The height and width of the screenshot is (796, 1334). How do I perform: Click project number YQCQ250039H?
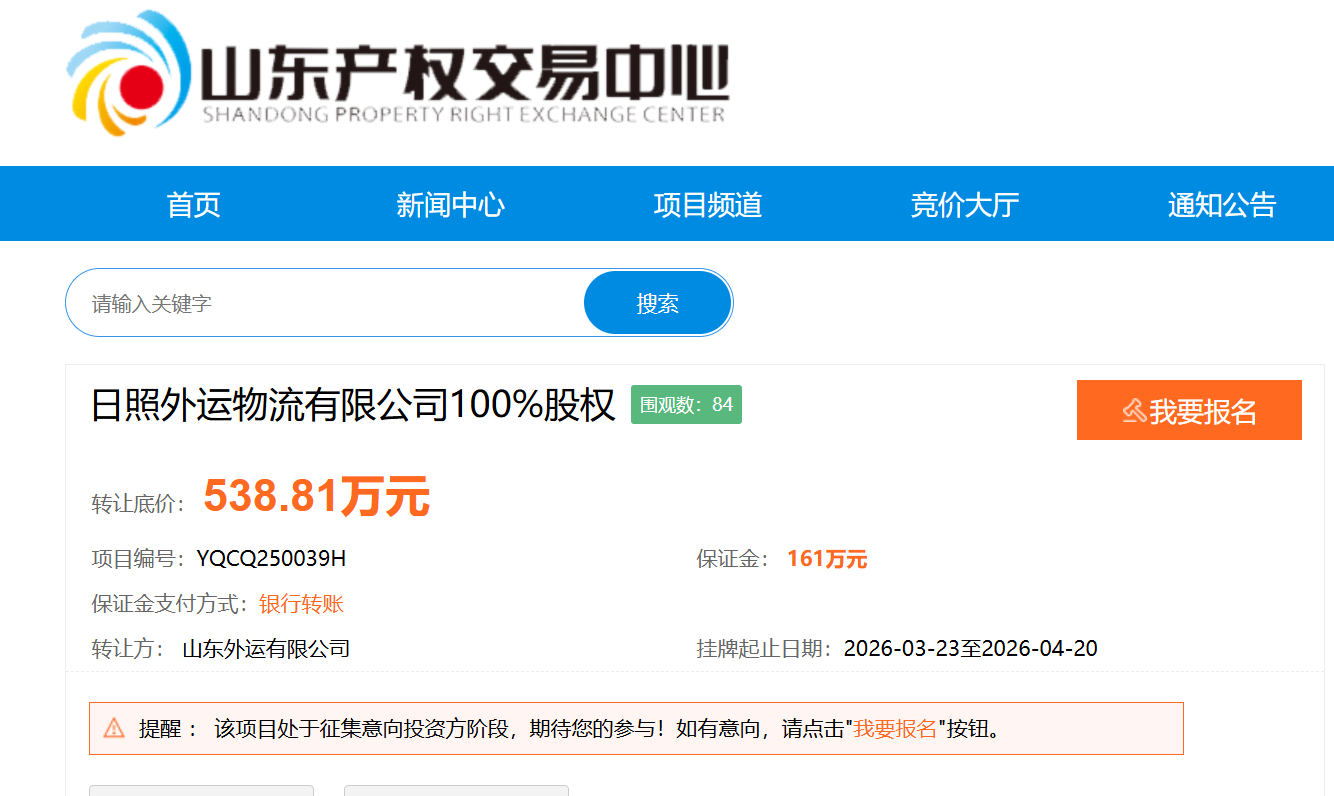tap(271, 559)
